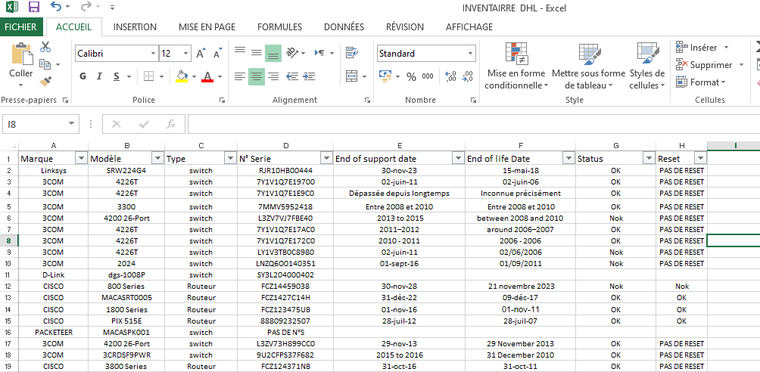Screen dimensions: 760x372
Task: Click the percent style icon
Action: click(412, 77)
